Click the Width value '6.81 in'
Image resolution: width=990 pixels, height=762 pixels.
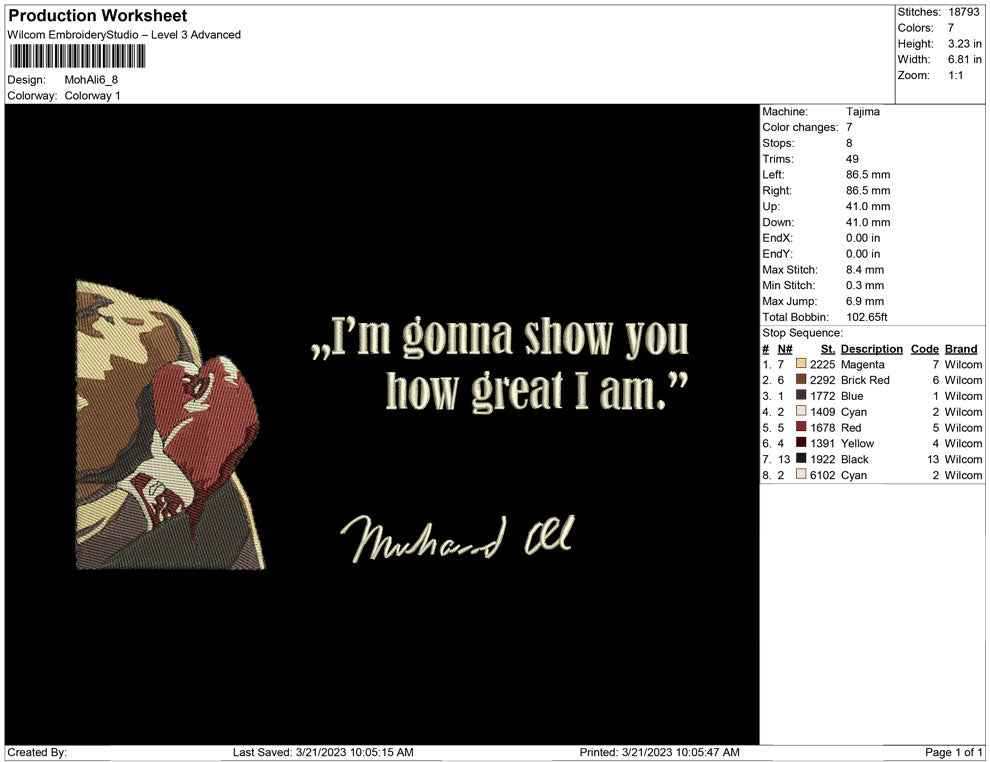coord(964,59)
